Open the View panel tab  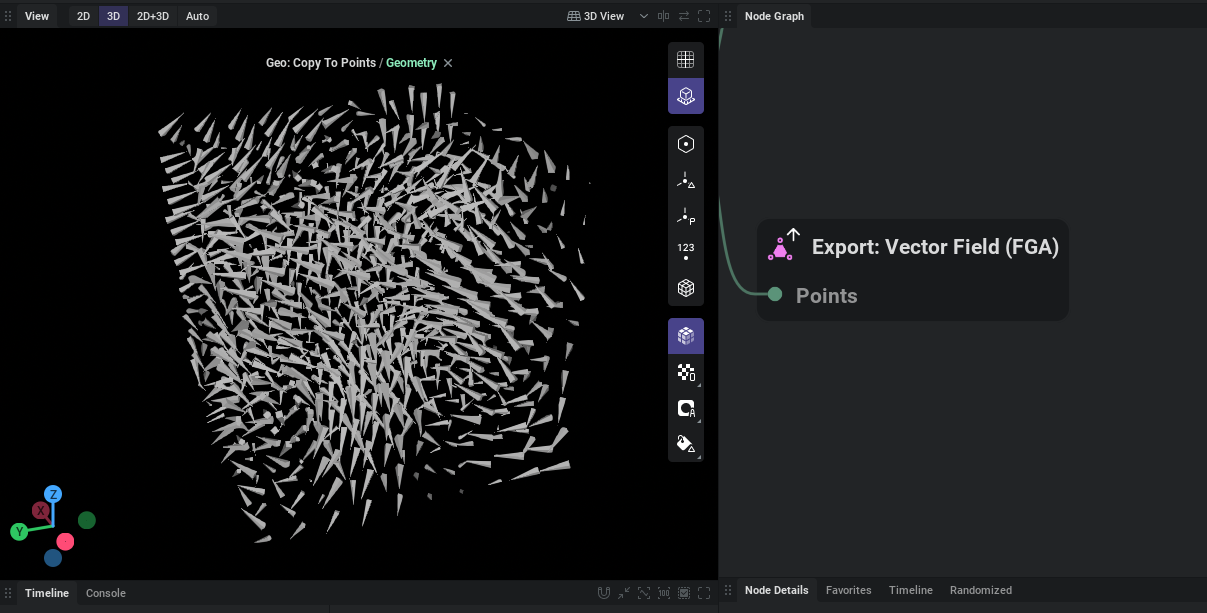tap(37, 16)
